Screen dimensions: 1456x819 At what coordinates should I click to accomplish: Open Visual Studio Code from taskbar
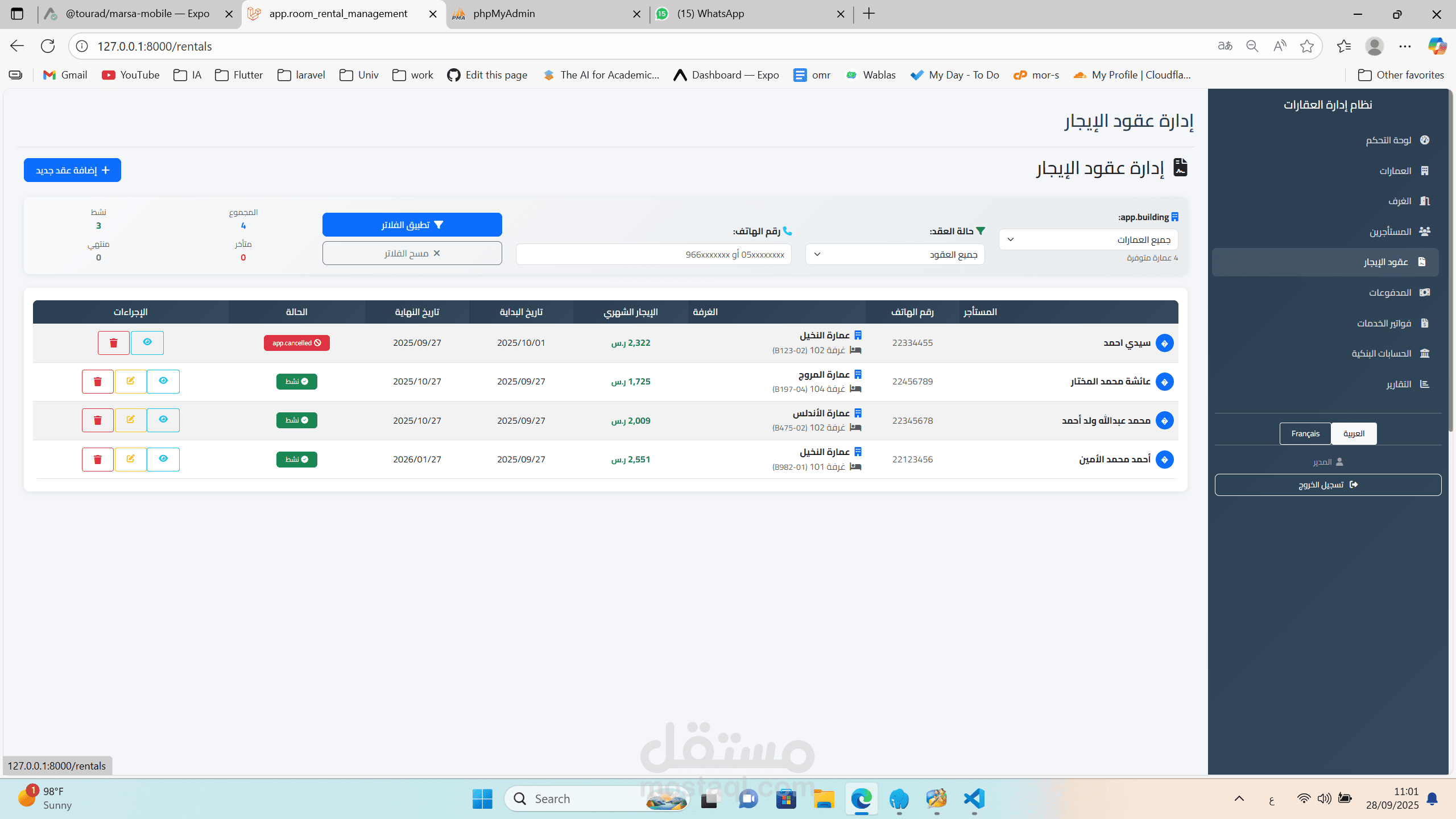coord(974,799)
